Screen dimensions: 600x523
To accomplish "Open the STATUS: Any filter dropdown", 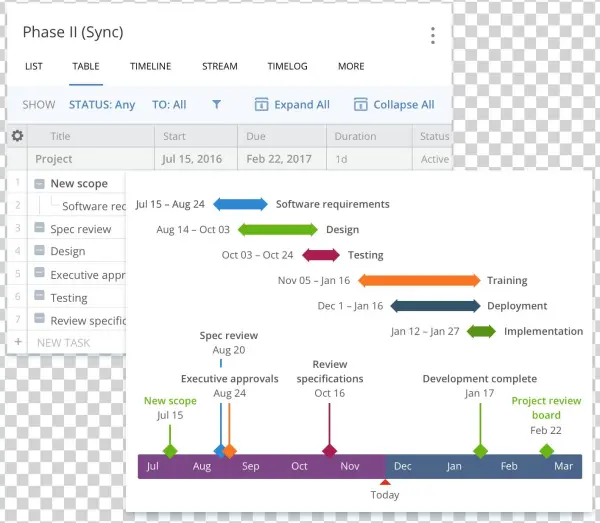I will click(101, 104).
